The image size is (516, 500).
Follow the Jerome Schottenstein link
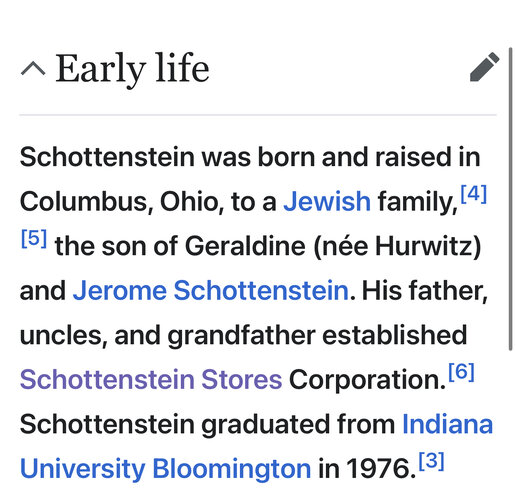pyautogui.click(x=211, y=290)
